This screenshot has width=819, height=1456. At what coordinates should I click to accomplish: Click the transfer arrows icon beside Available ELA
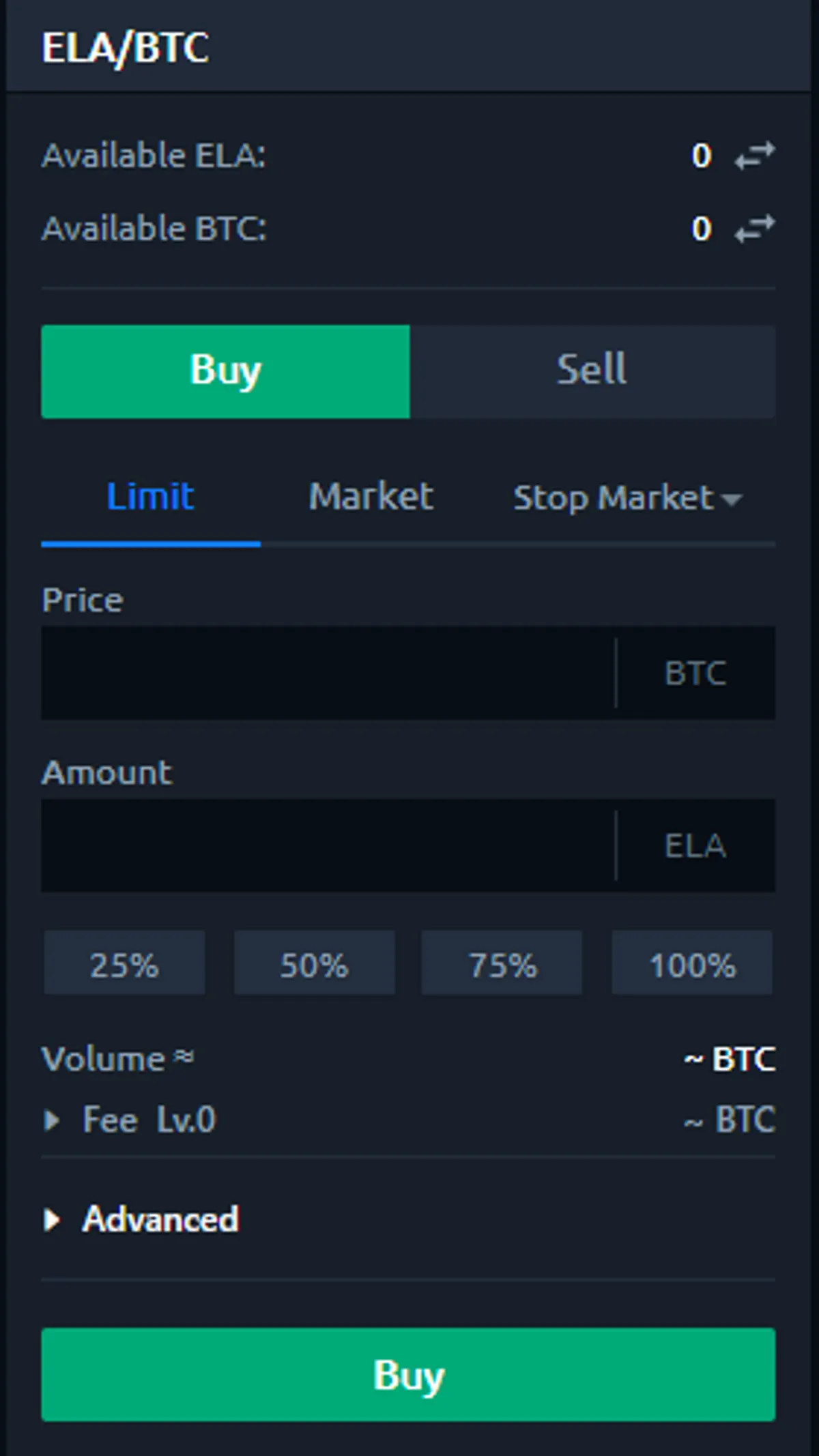click(x=754, y=156)
